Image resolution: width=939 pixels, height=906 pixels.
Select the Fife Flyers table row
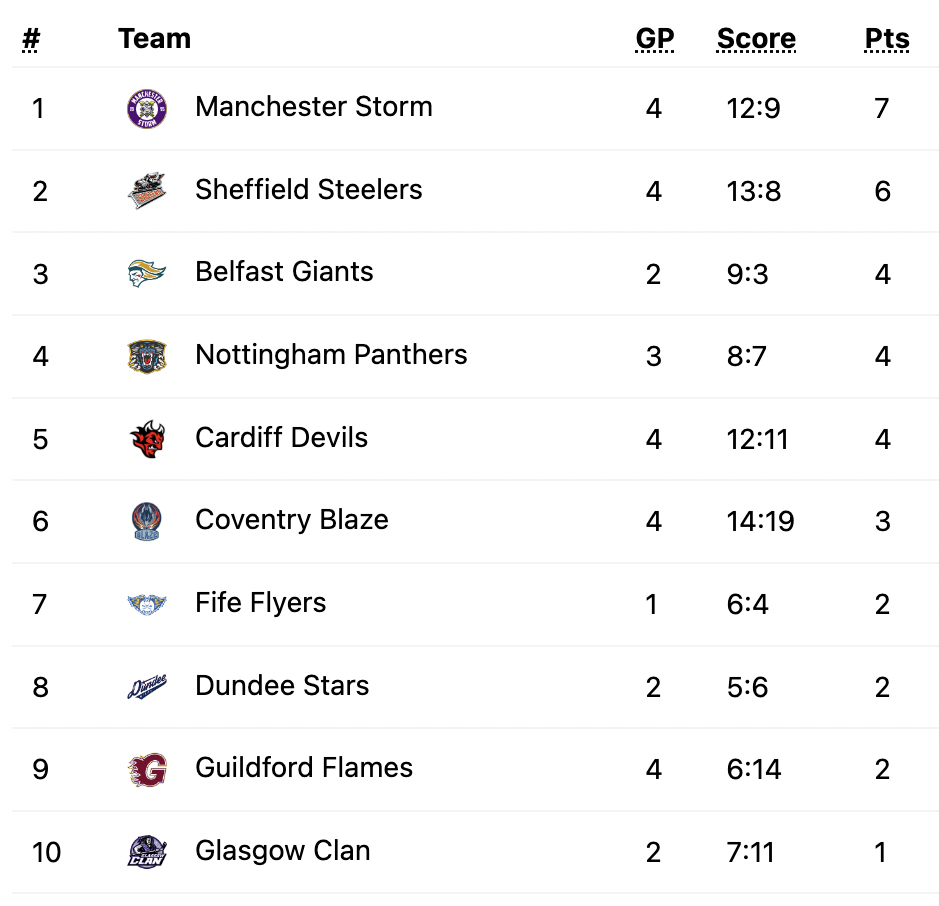coord(475,604)
